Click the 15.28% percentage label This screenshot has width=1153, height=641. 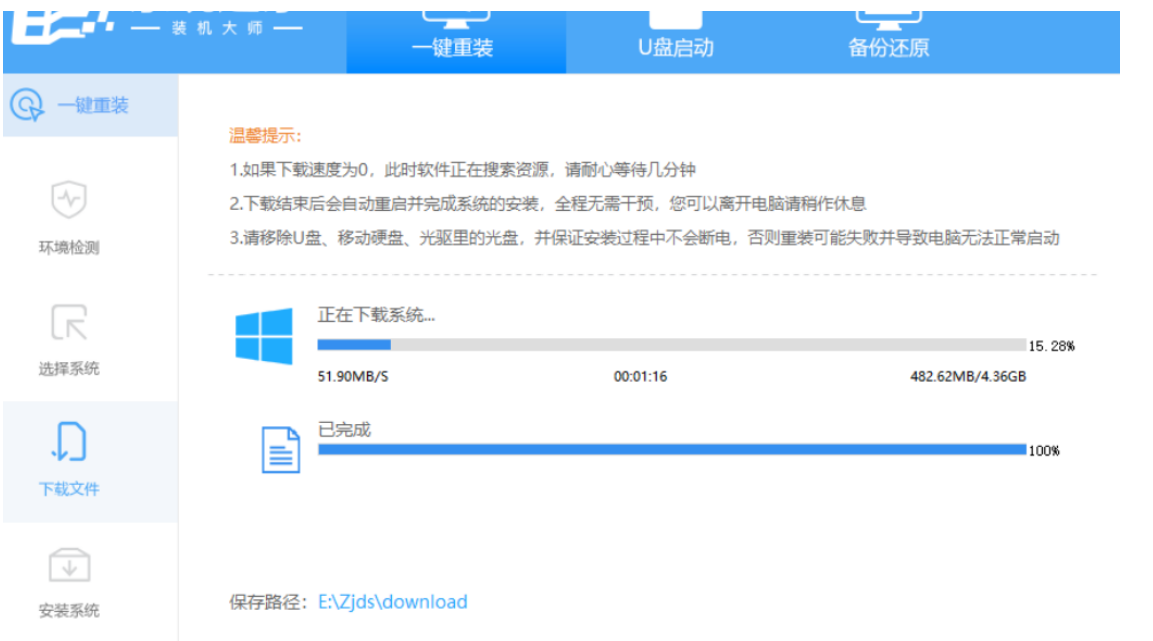coord(1055,345)
